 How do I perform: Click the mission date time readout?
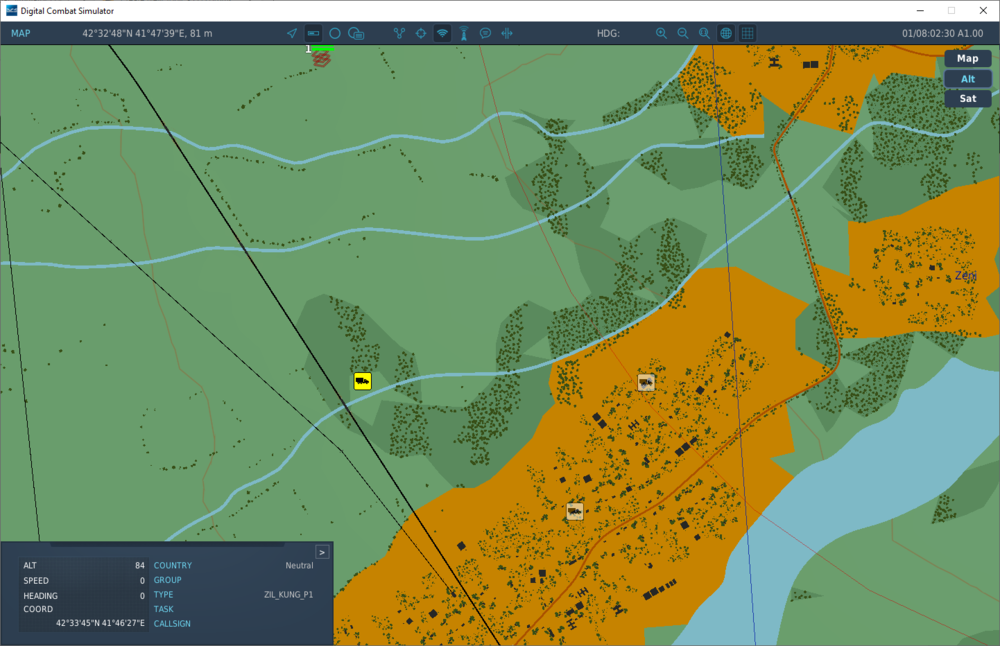click(x=942, y=33)
